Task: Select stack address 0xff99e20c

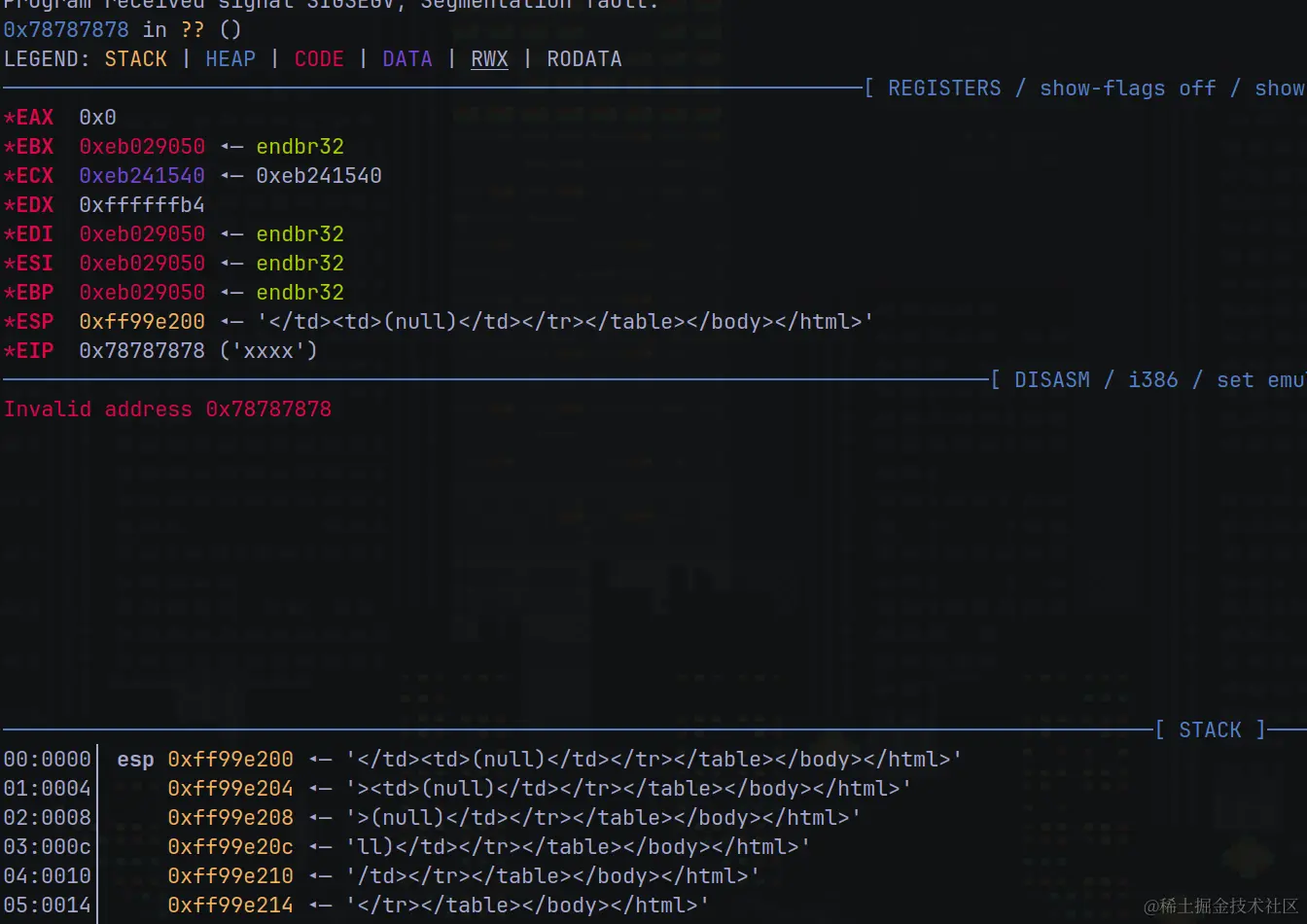Action: (230, 847)
